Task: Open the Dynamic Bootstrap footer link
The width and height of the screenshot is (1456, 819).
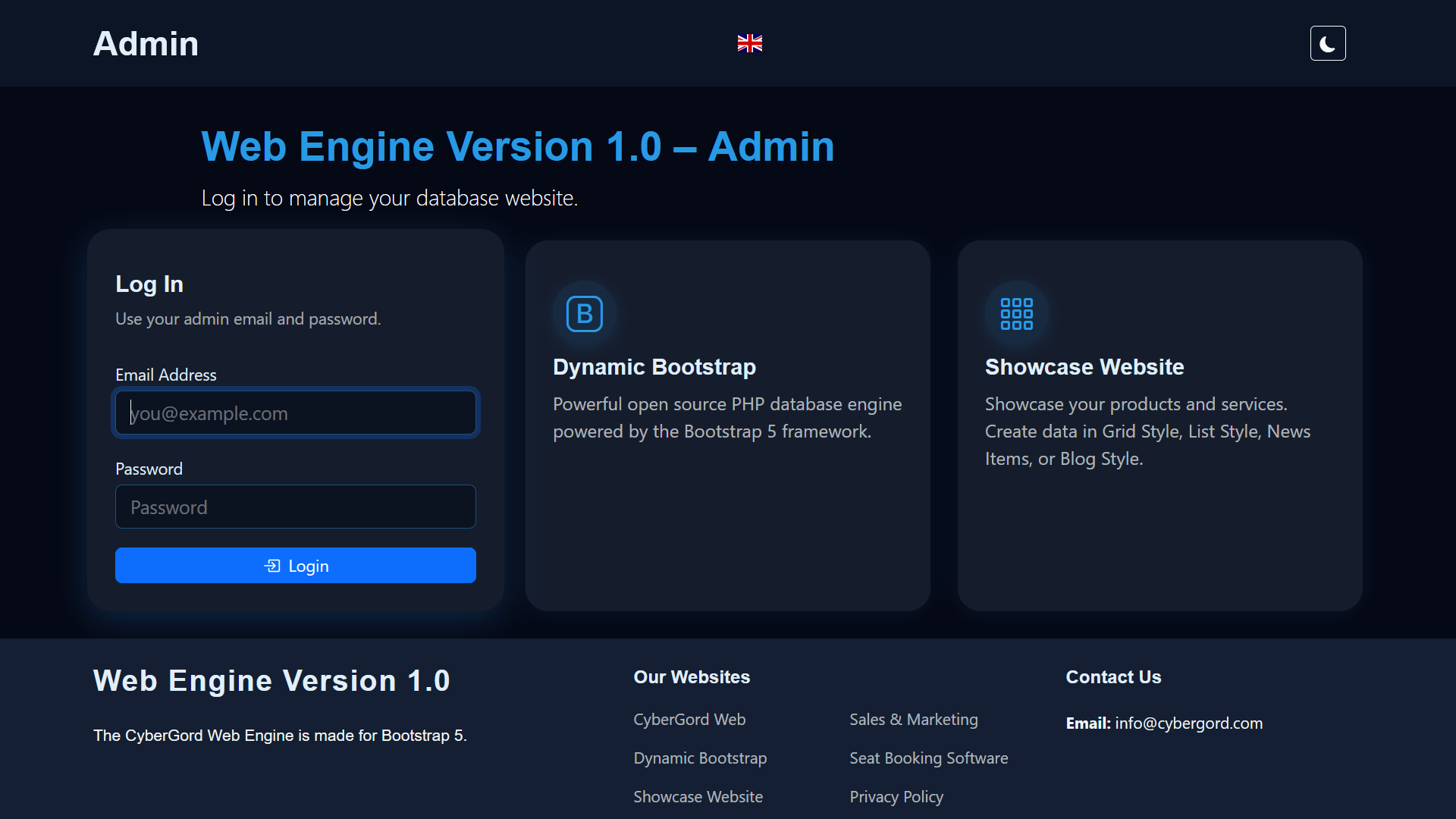Action: tap(700, 758)
